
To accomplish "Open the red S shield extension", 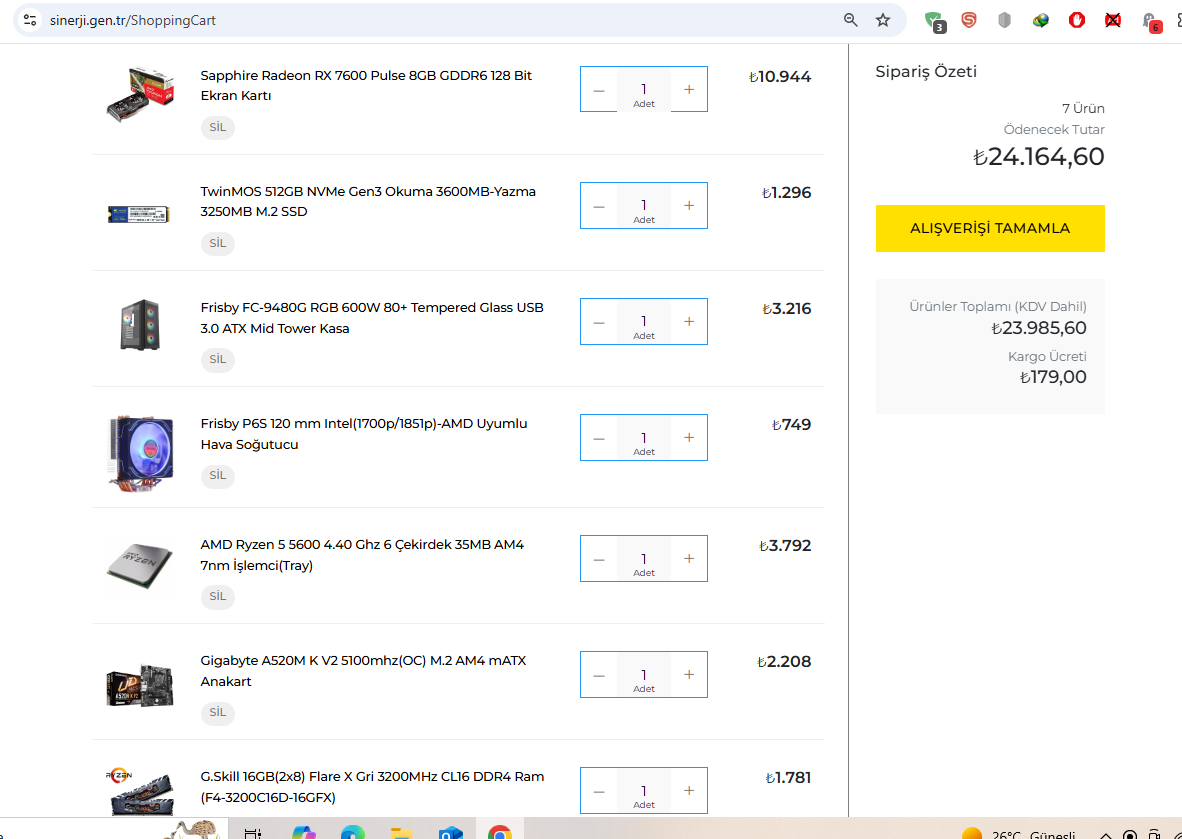I will pos(969,20).
